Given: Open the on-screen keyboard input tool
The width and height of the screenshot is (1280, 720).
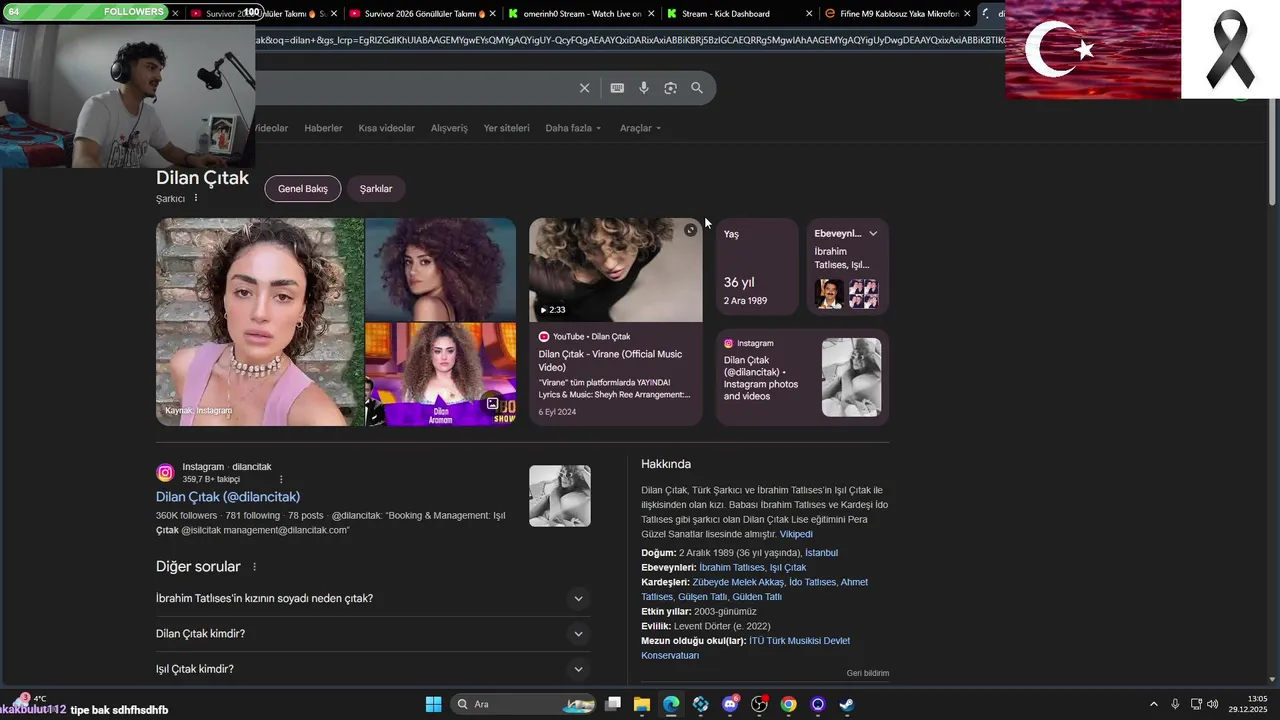Looking at the screenshot, I should [617, 88].
